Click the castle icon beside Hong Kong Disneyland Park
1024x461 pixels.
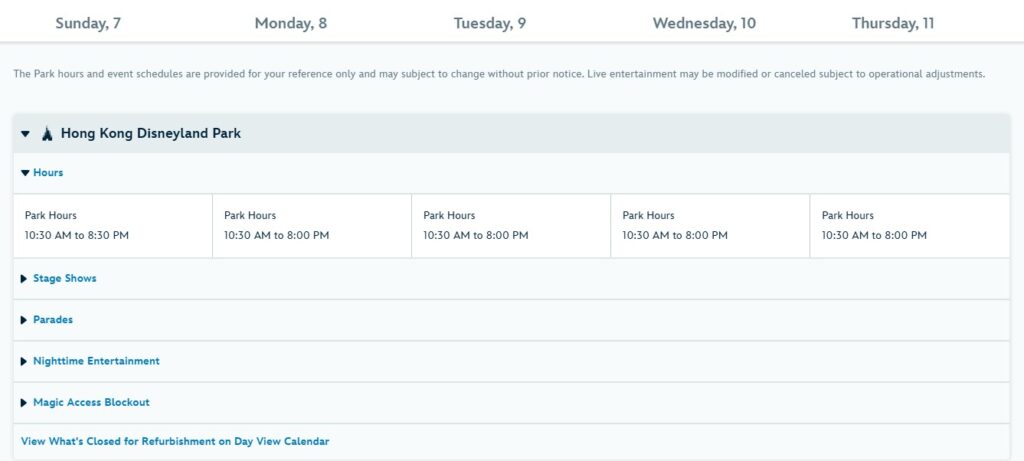[x=46, y=134]
